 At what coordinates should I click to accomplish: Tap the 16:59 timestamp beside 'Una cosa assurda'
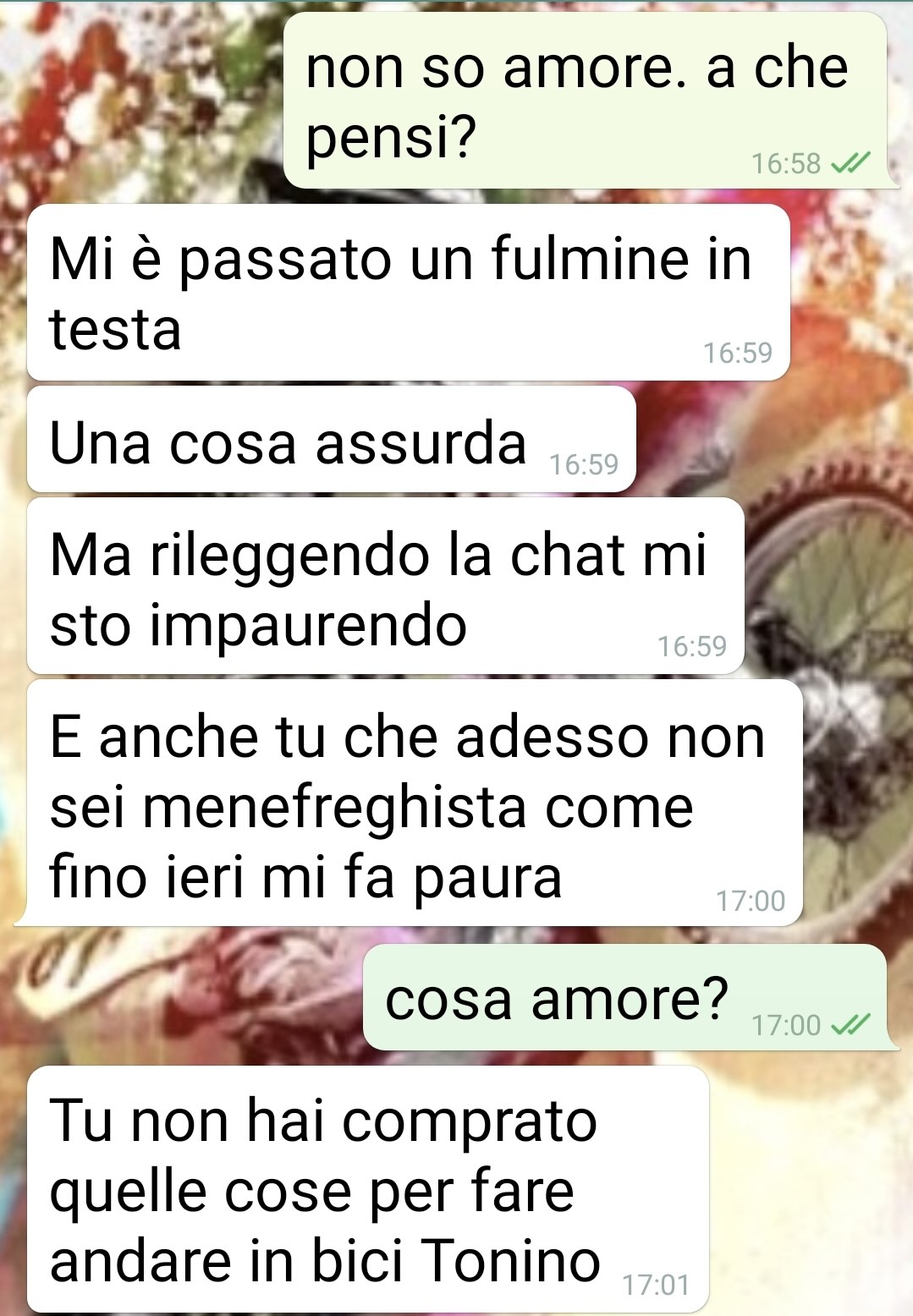(x=584, y=464)
